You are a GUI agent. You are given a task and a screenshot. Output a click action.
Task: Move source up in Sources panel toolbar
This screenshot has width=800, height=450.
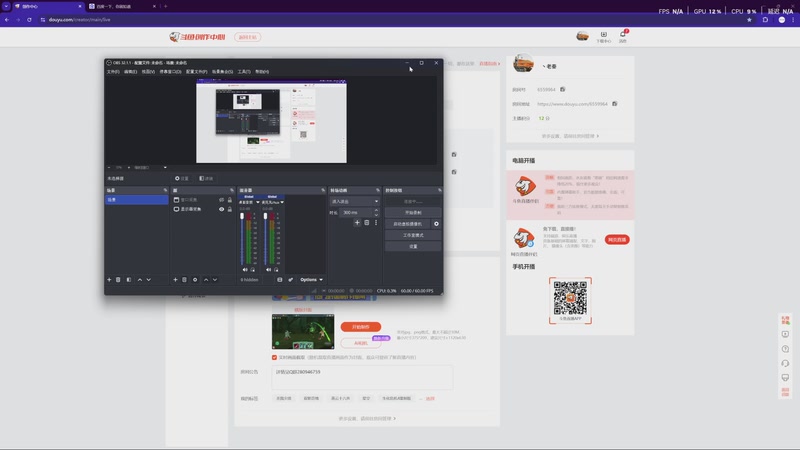click(x=206, y=280)
